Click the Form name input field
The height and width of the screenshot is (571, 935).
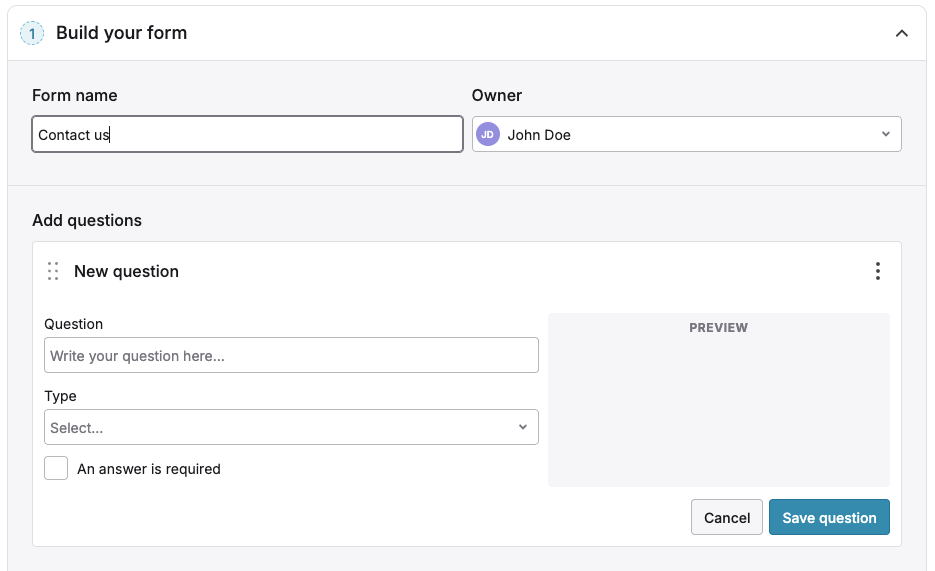(x=247, y=134)
